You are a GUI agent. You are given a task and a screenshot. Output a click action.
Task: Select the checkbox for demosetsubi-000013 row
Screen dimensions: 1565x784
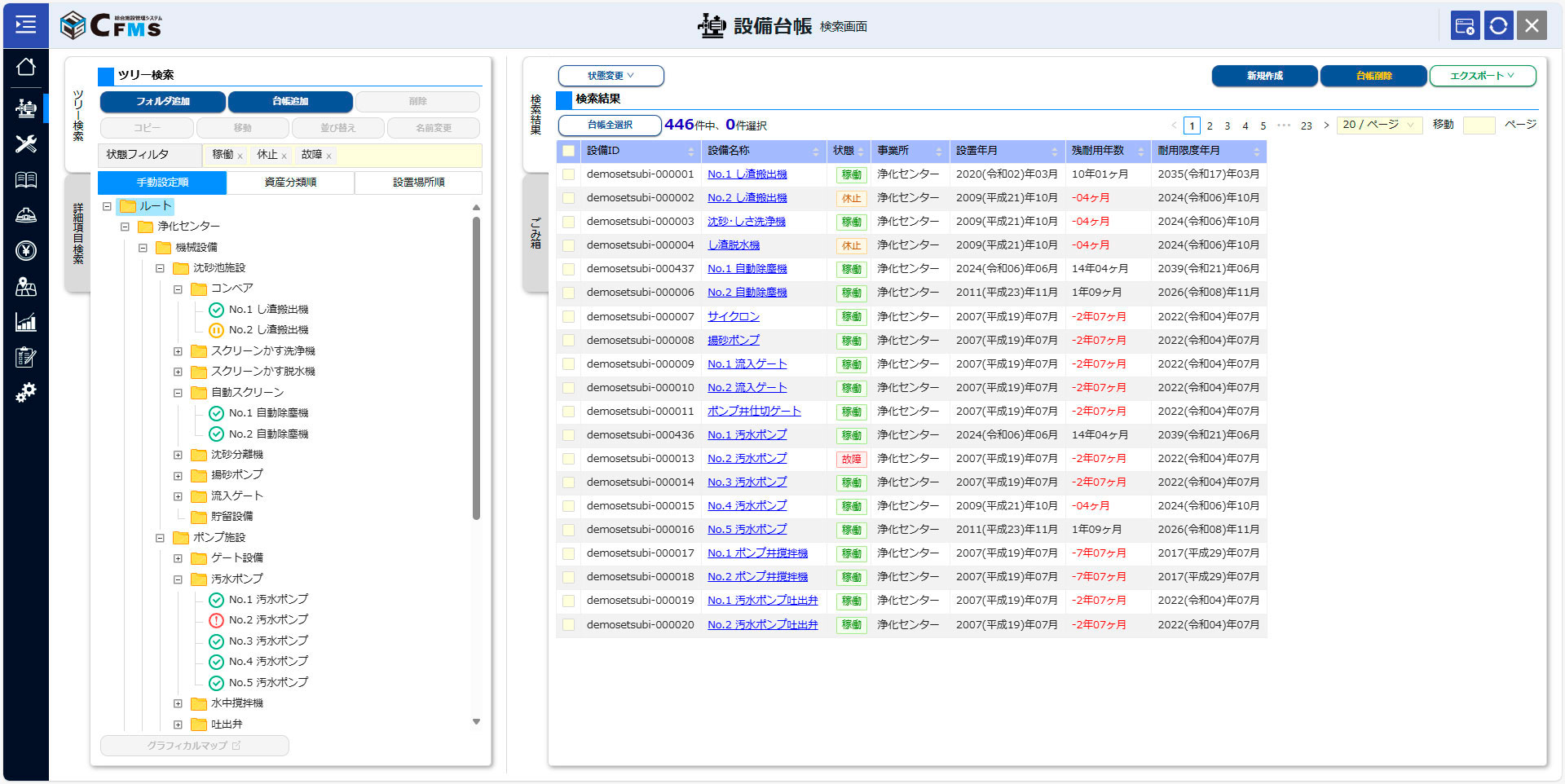tap(568, 459)
